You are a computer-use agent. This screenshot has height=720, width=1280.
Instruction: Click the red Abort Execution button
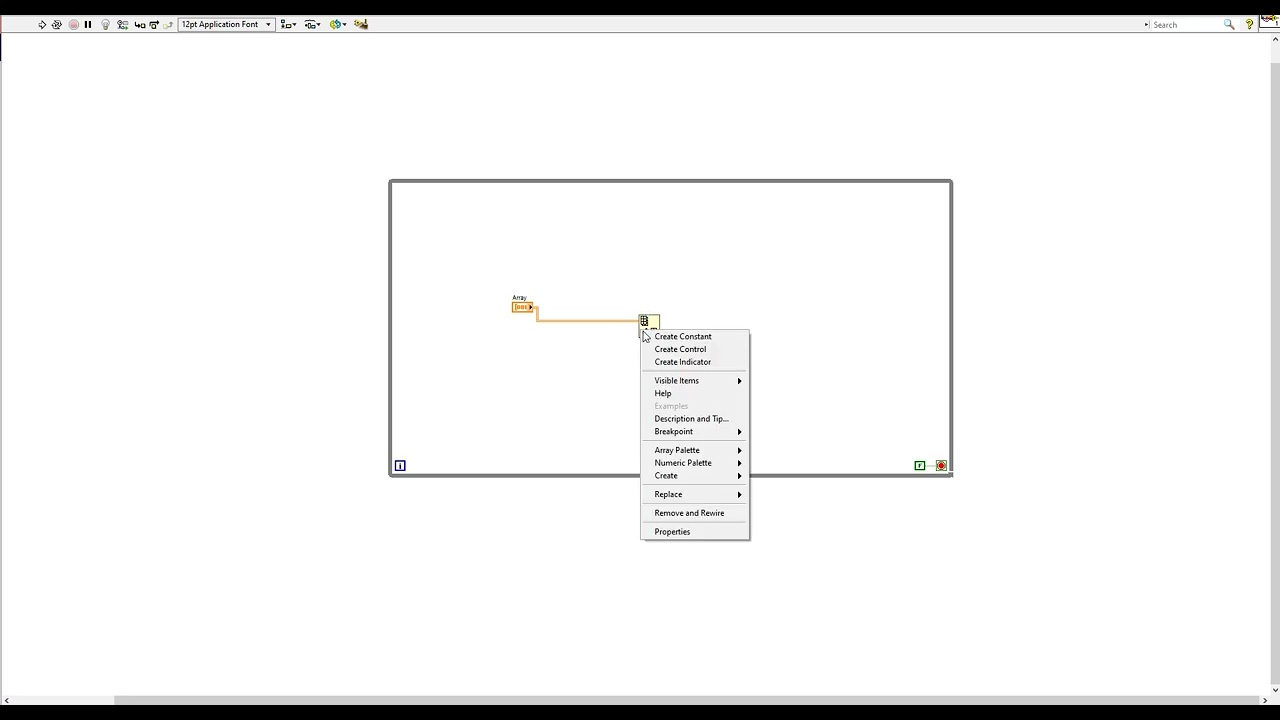73,24
